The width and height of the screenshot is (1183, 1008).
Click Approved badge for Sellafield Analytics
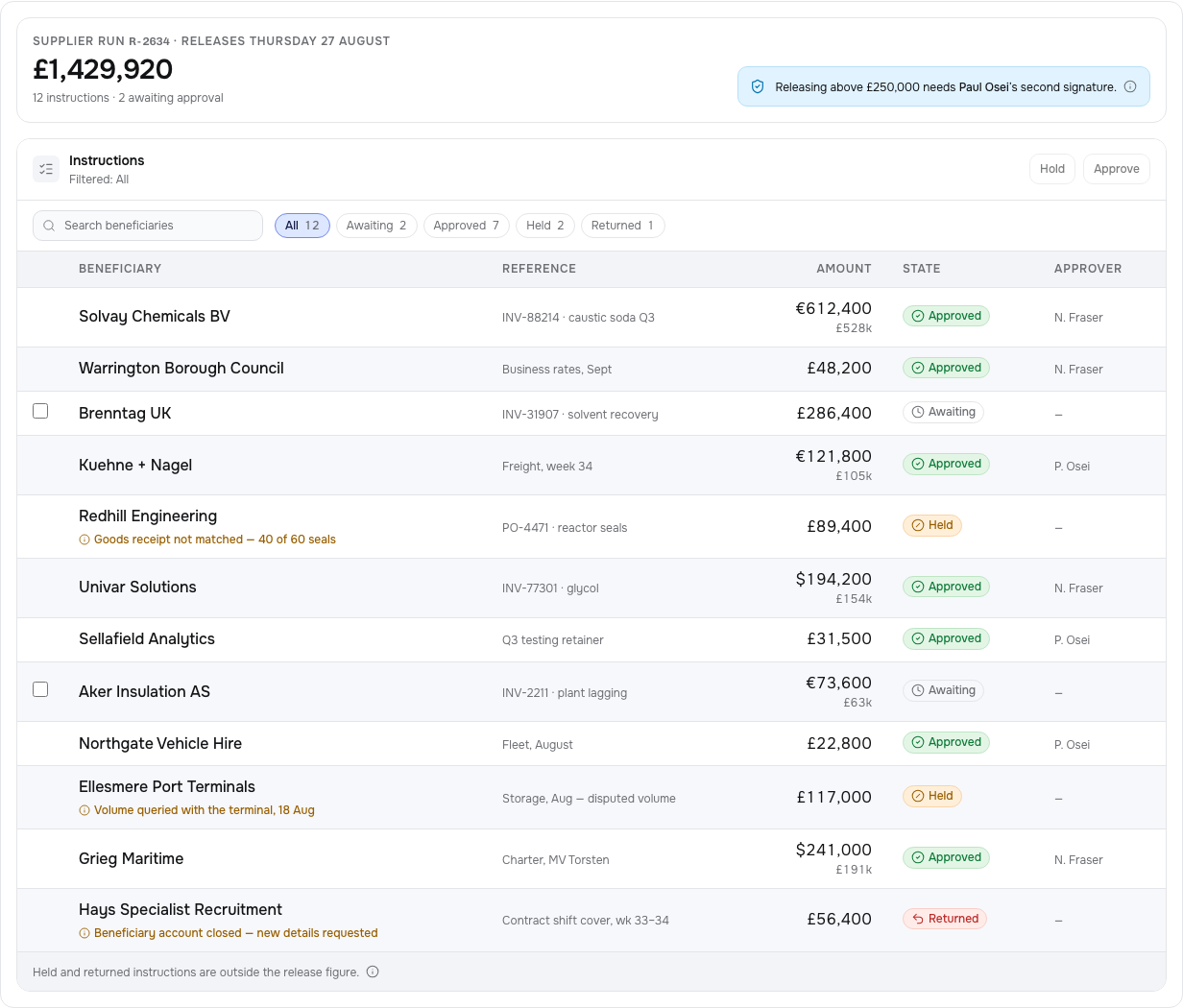[x=946, y=638]
